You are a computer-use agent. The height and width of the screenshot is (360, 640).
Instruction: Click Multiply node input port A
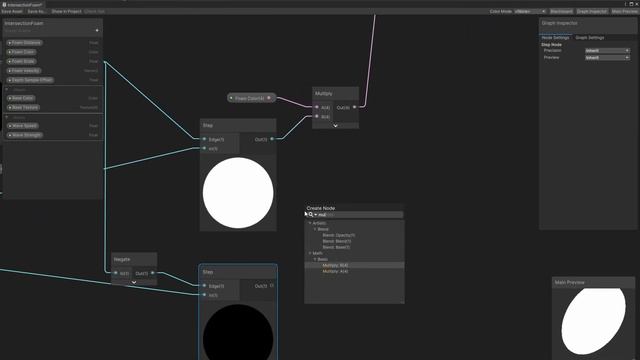[317, 107]
